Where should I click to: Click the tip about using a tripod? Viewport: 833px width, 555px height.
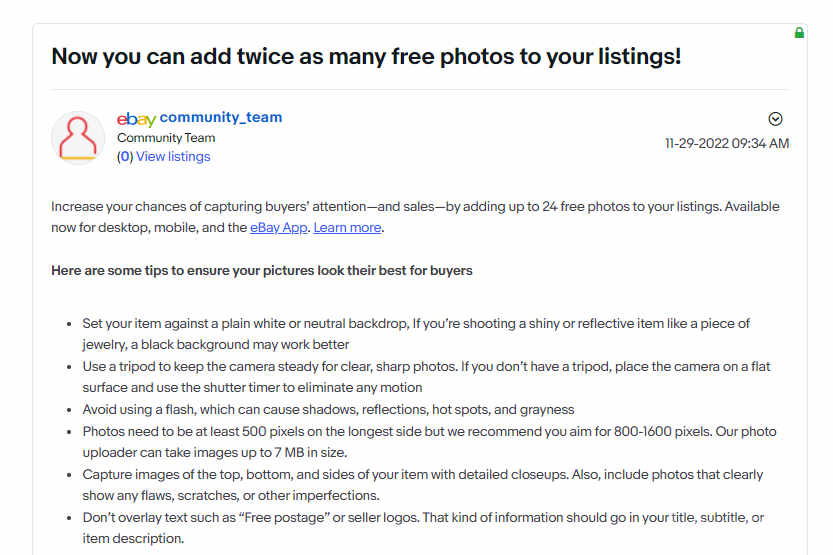point(426,377)
